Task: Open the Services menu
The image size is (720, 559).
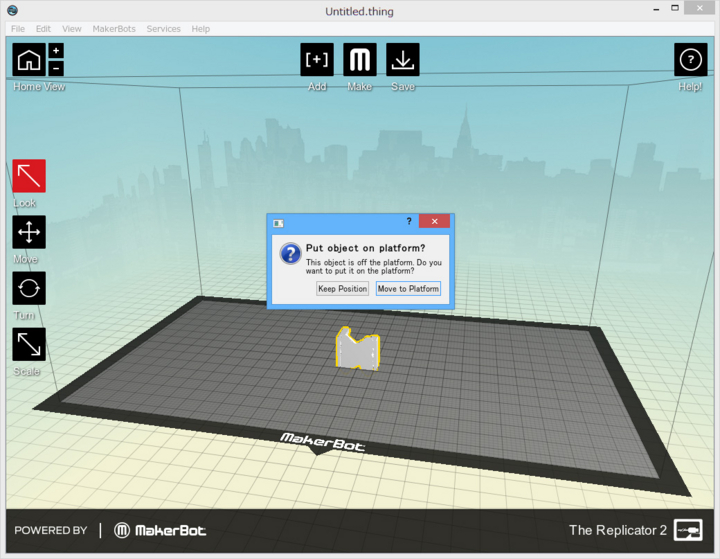Action: (x=163, y=29)
